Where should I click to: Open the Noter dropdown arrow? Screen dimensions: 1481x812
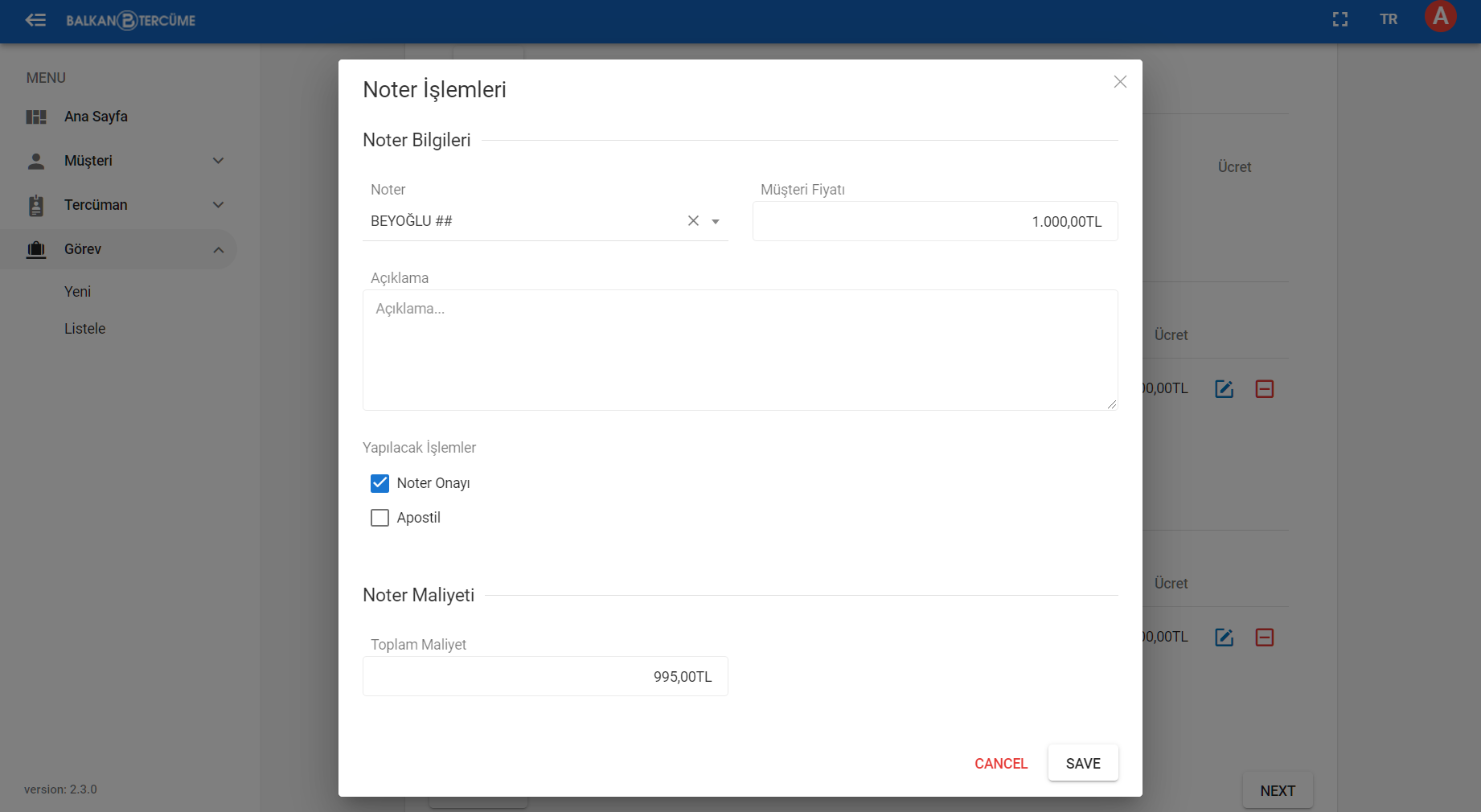pyautogui.click(x=716, y=222)
